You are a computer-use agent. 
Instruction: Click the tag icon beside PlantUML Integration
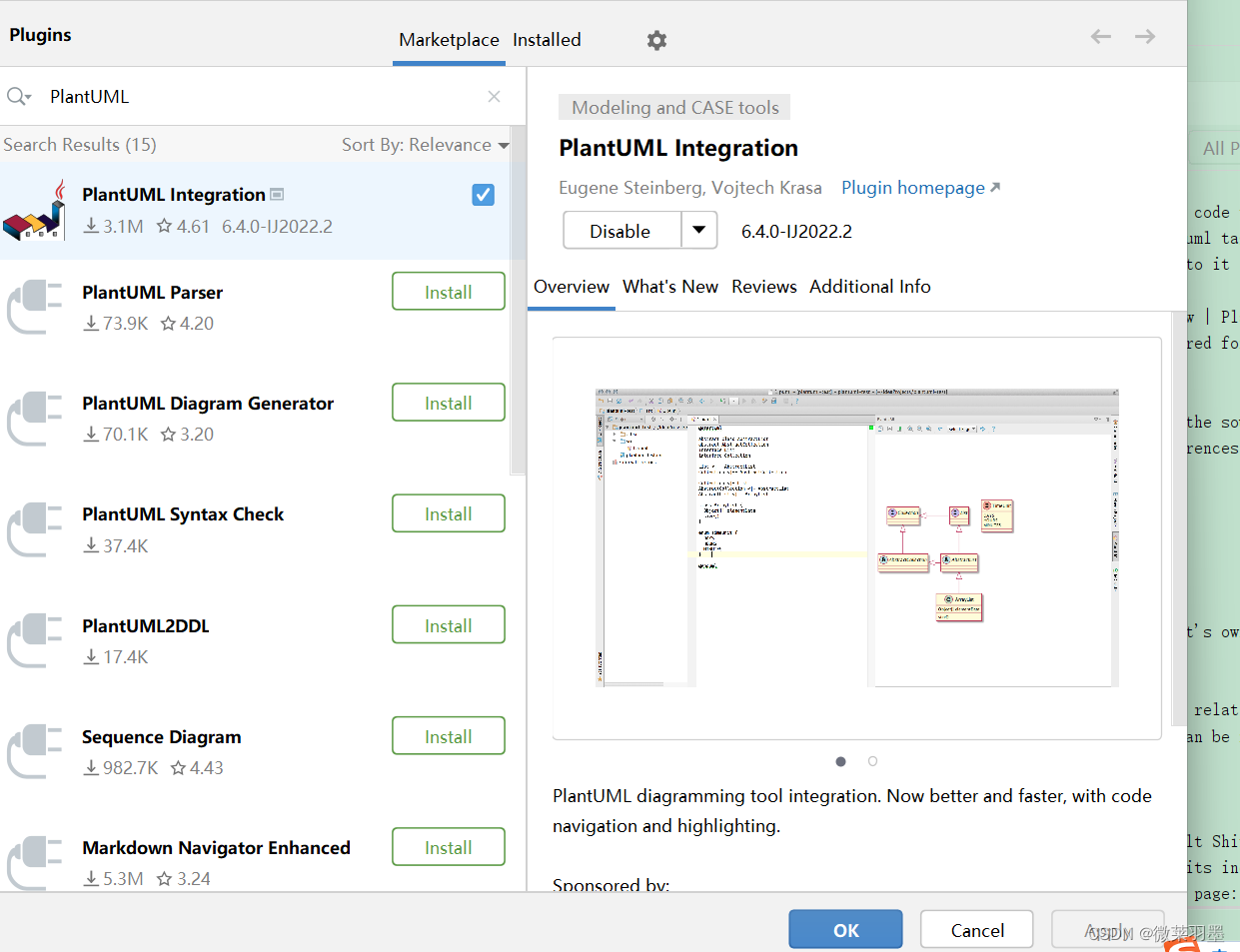[x=277, y=194]
